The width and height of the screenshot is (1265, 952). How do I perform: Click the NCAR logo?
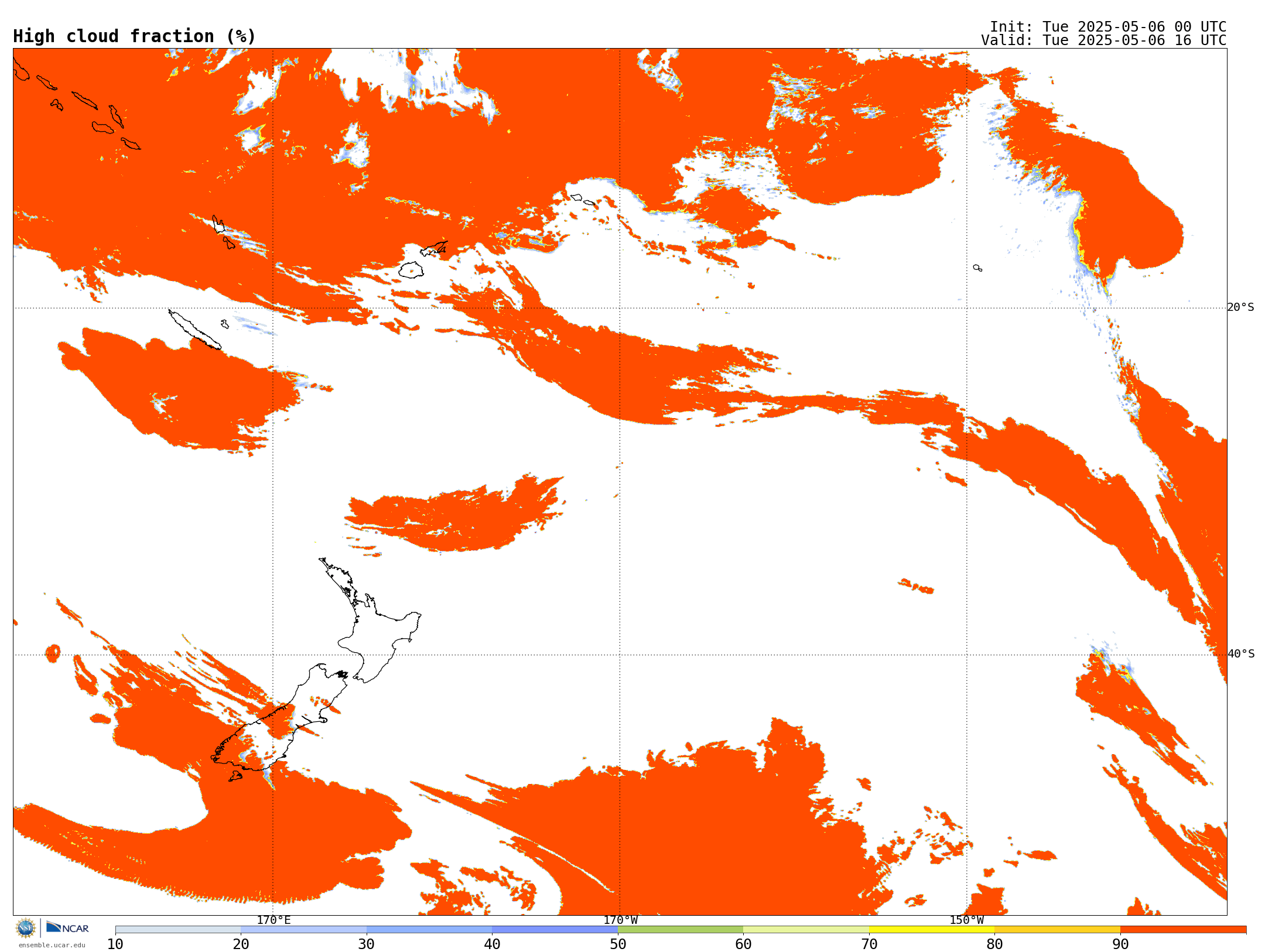(67, 928)
